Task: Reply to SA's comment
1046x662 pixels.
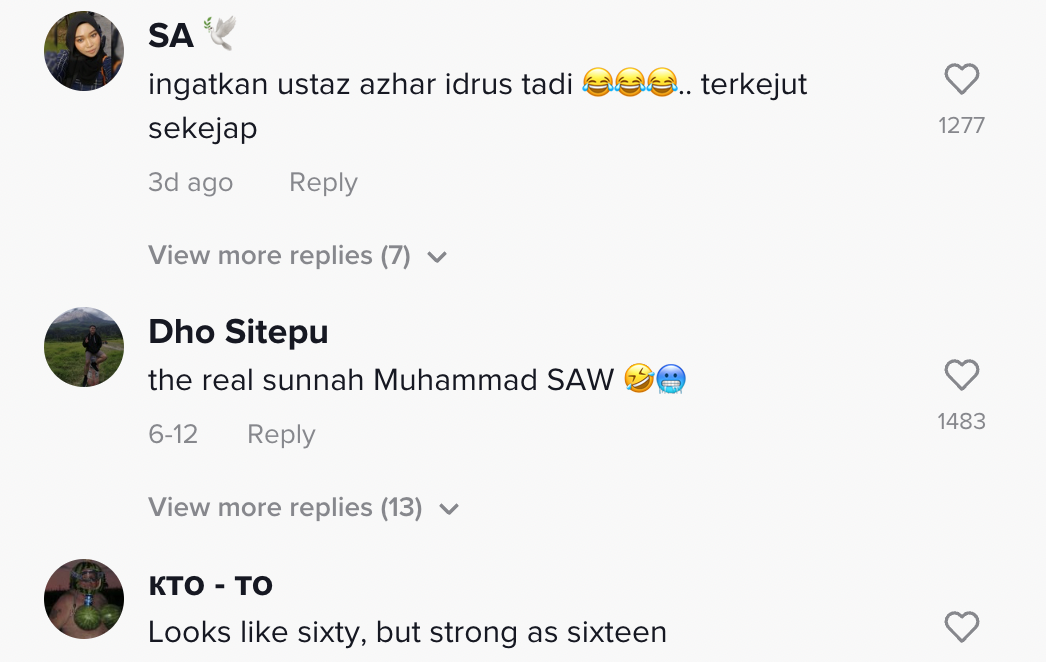Action: 323,183
